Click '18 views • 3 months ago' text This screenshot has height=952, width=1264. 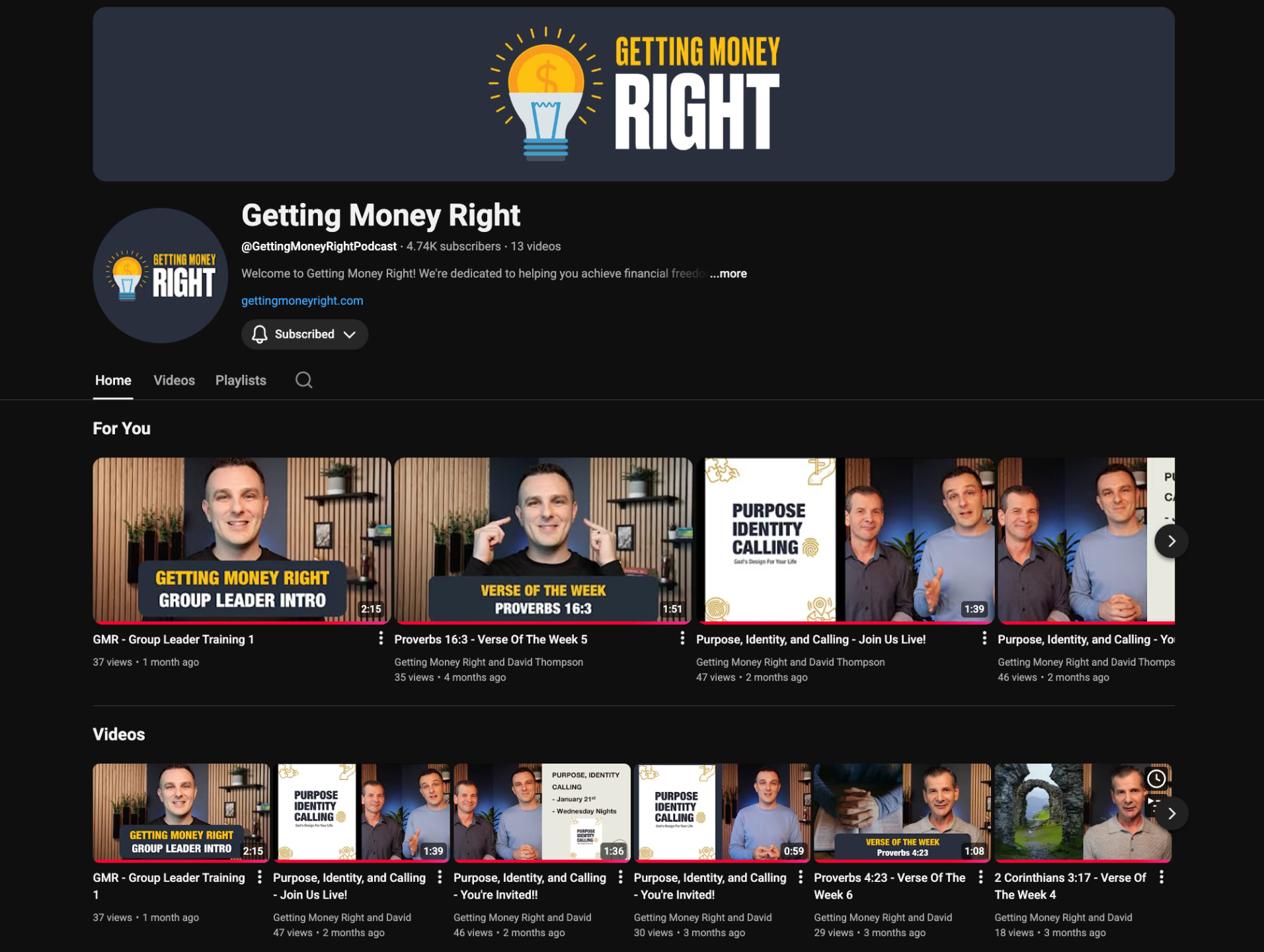(x=1050, y=933)
